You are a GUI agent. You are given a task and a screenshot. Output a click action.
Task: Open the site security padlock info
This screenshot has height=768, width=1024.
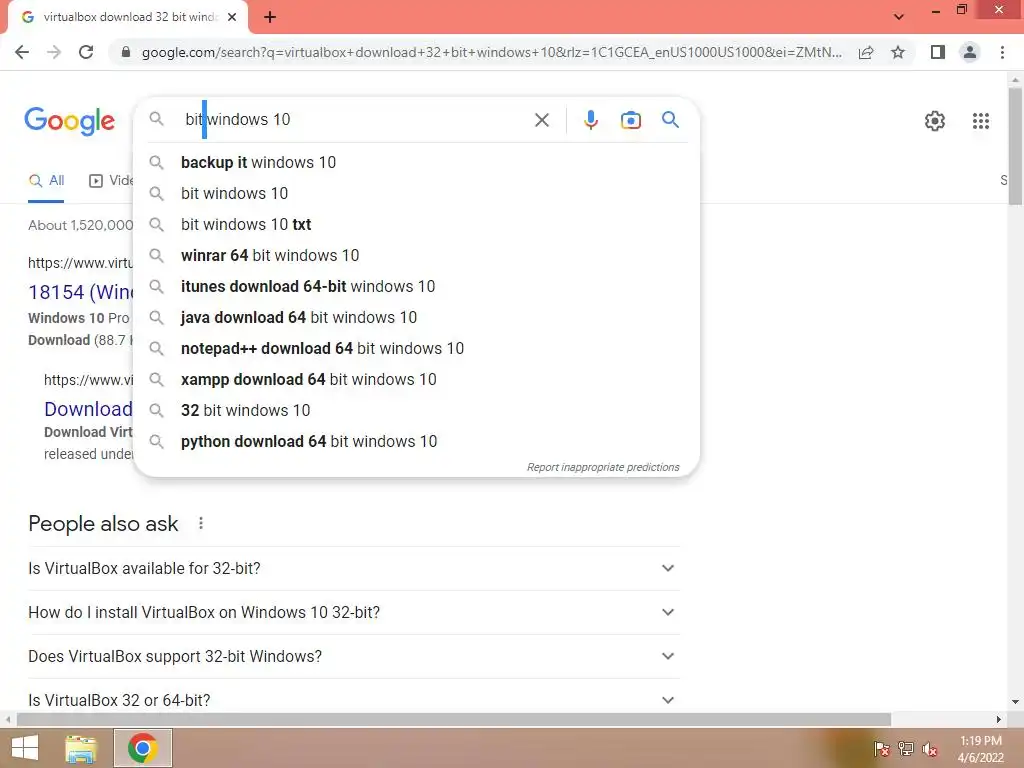point(126,52)
